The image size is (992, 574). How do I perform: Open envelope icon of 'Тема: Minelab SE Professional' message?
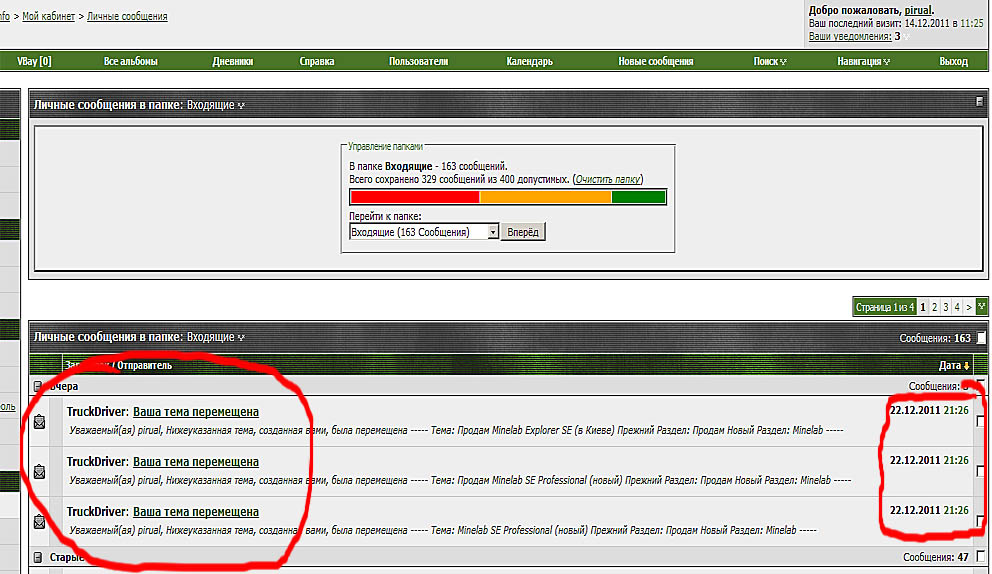point(39,521)
